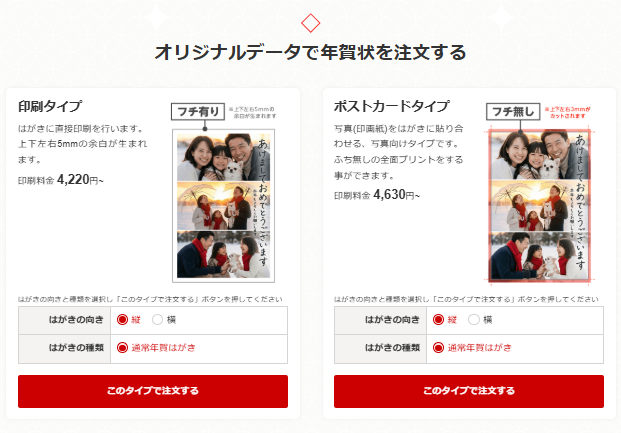621x433 pixels.
Task: Select 縦 orientation in 印刷タイプ card
Action: [122, 320]
